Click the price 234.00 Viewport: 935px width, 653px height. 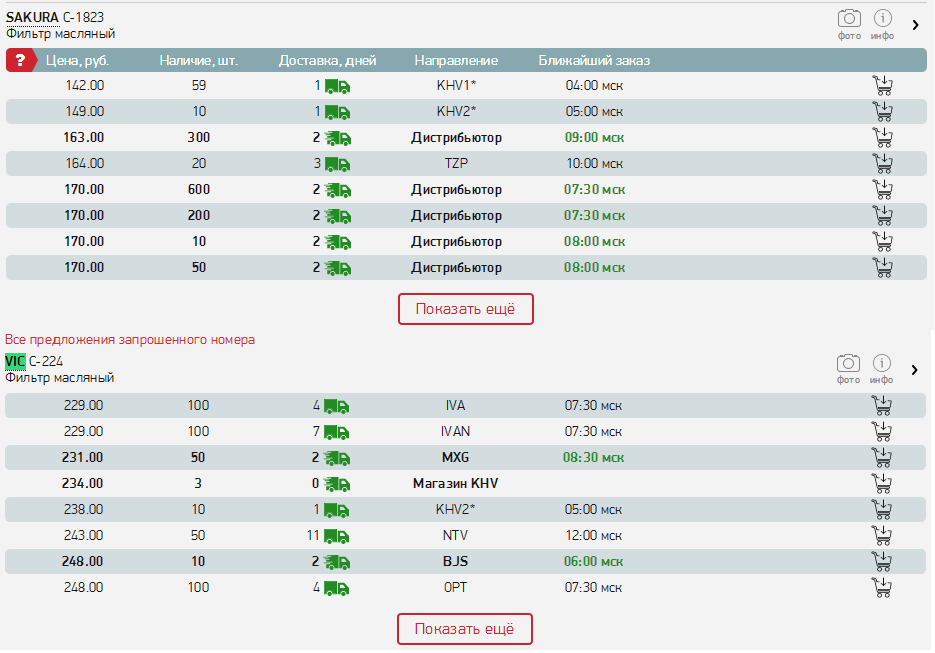(82, 484)
